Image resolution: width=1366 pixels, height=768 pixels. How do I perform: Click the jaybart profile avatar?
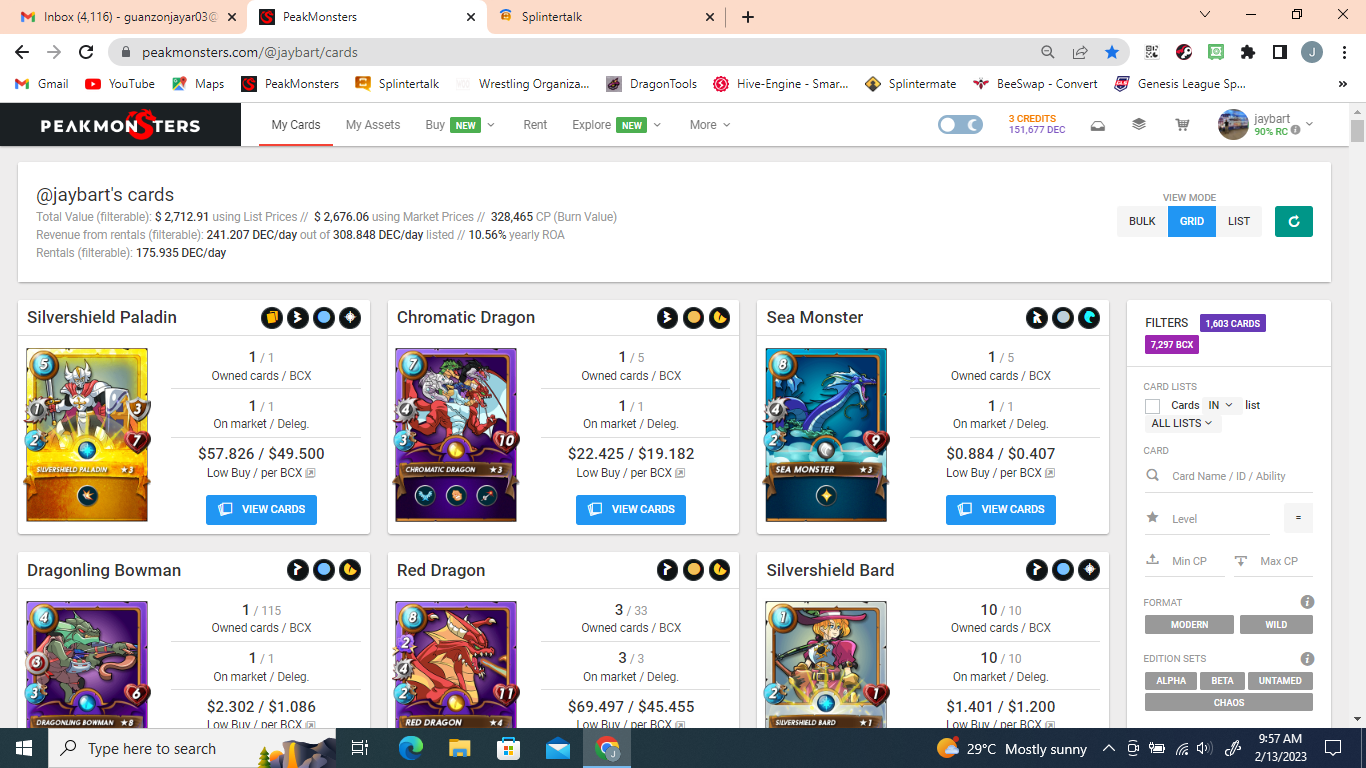coord(1233,125)
